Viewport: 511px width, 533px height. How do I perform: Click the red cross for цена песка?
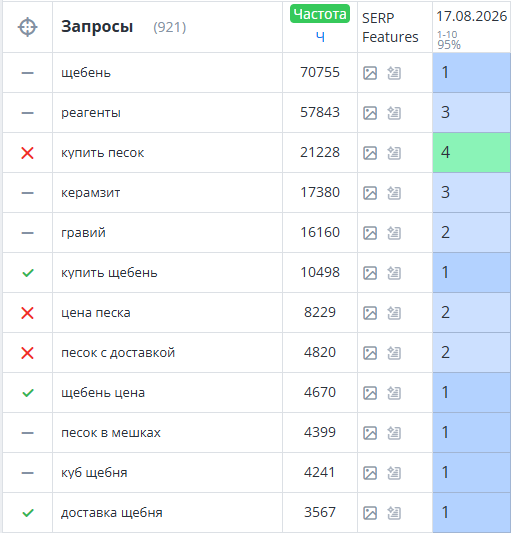point(28,313)
